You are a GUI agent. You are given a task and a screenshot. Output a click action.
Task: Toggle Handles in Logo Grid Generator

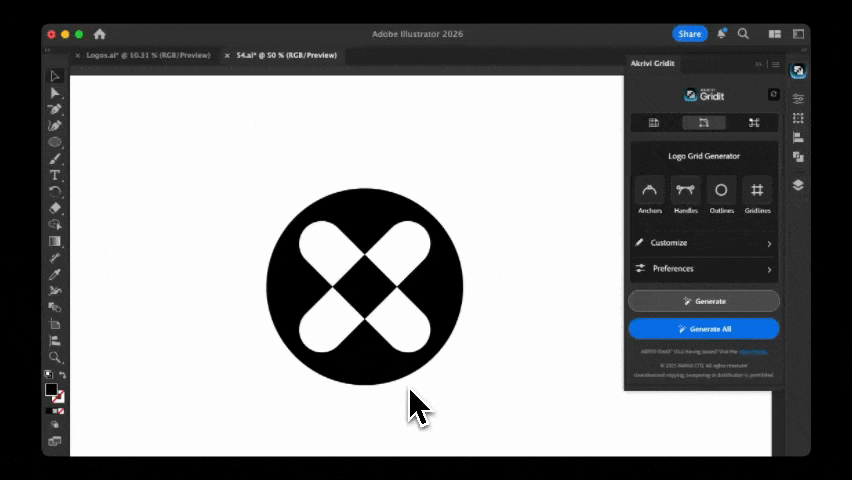tap(685, 196)
